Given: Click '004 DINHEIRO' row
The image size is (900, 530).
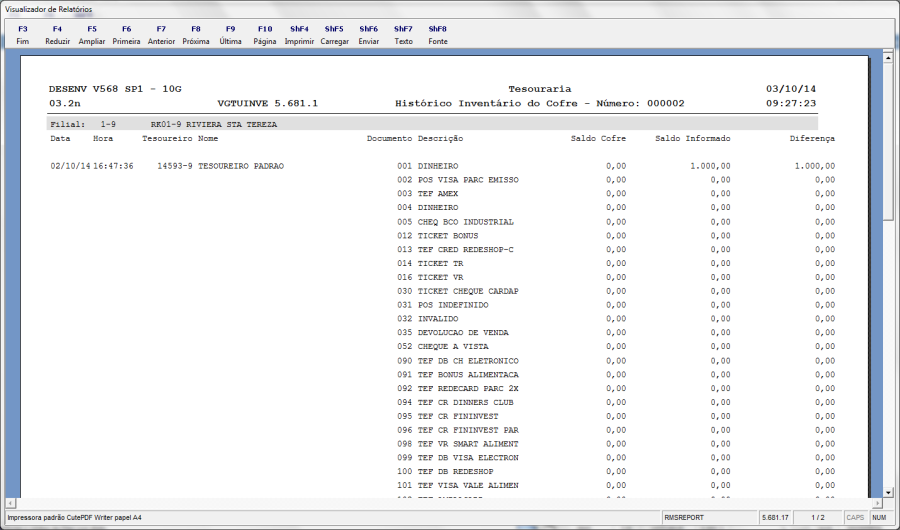Looking at the screenshot, I should click(x=428, y=207).
